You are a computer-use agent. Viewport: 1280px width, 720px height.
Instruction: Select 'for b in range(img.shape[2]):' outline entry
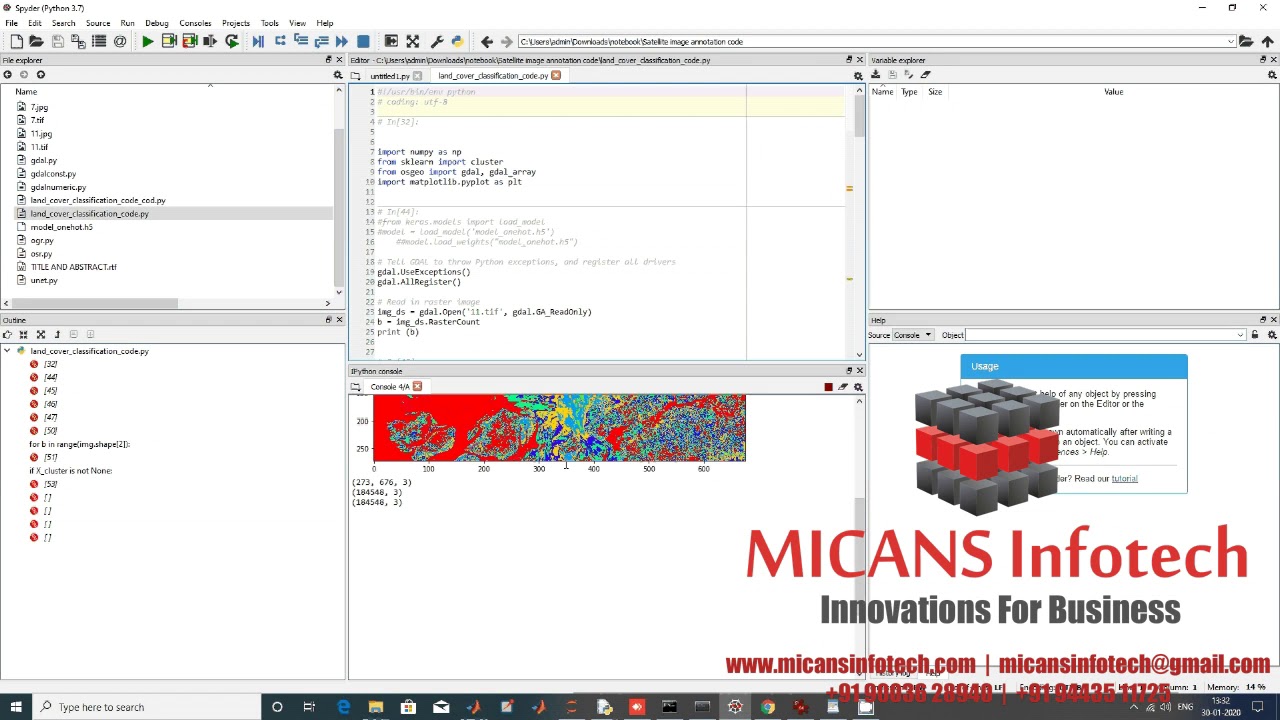(x=80, y=444)
